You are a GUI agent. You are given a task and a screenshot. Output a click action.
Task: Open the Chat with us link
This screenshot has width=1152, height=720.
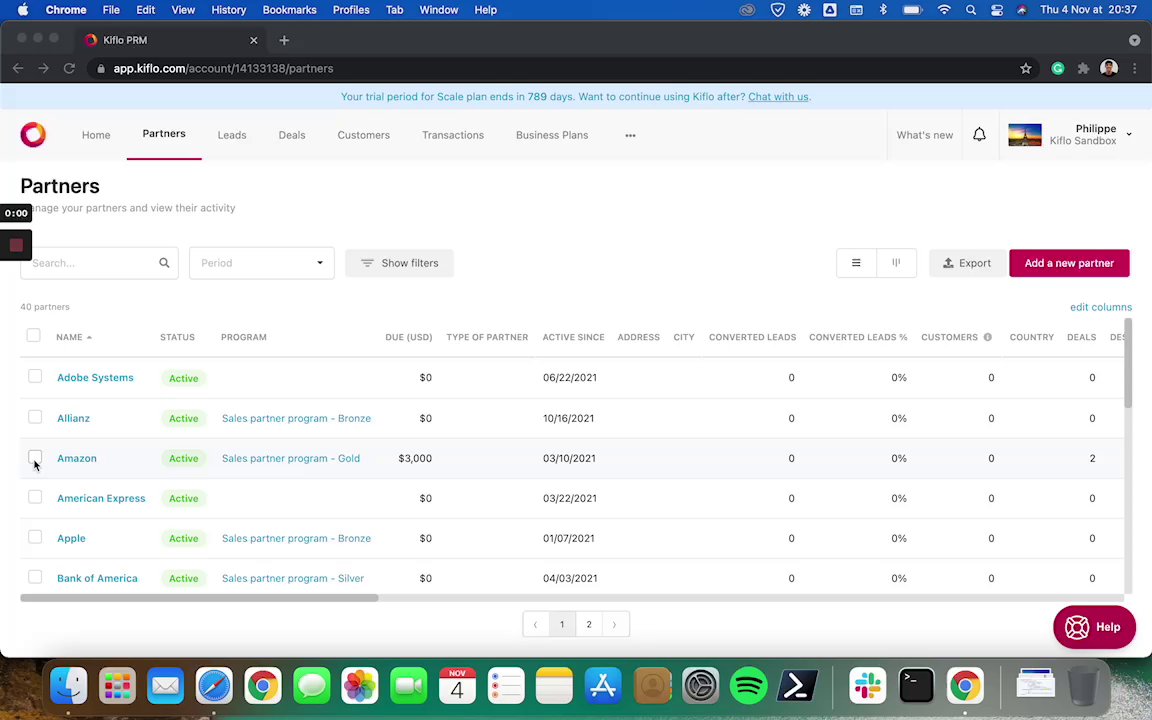point(778,97)
